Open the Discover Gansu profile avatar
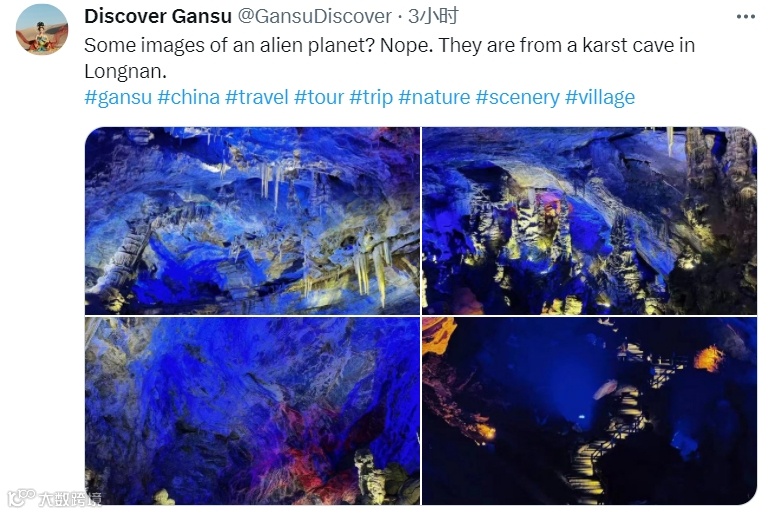 click(42, 29)
